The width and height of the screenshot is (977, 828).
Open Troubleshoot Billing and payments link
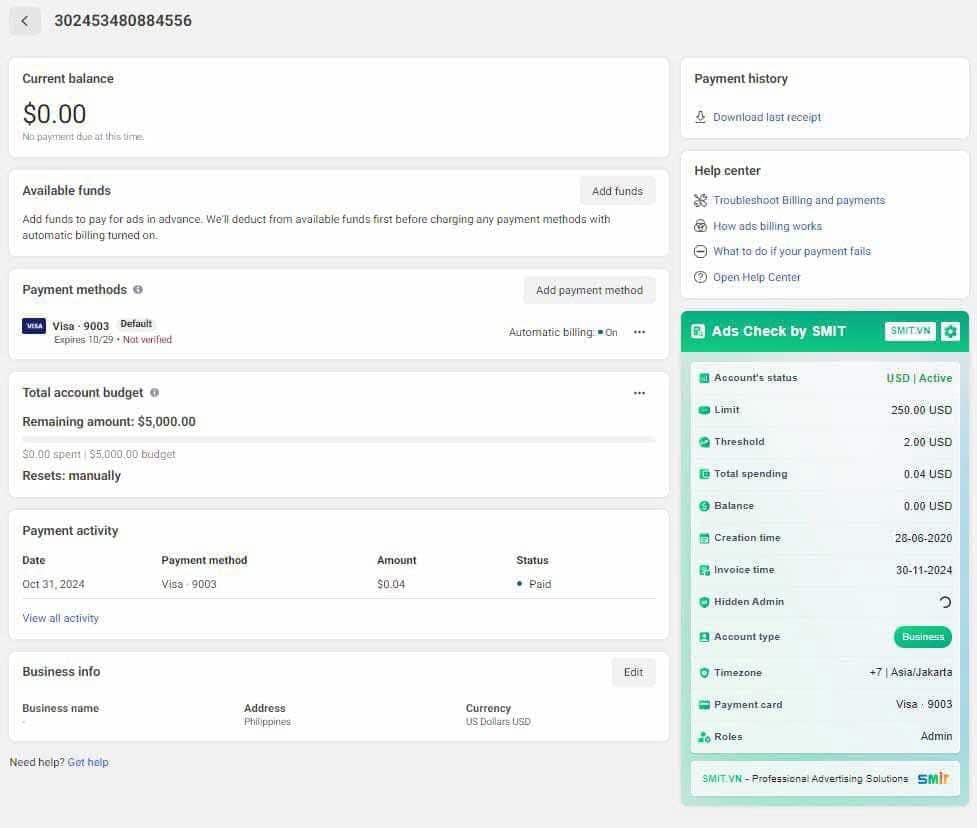799,200
